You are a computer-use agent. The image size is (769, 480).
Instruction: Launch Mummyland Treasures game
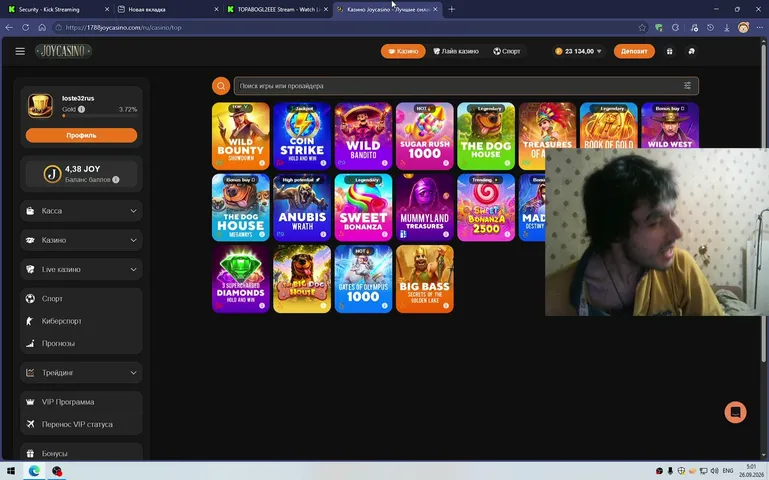[424, 207]
